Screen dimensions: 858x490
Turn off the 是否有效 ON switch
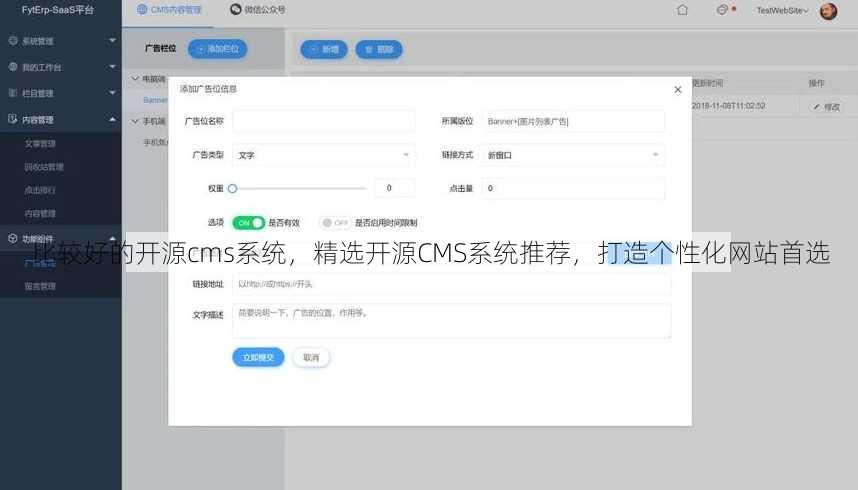pos(248,223)
